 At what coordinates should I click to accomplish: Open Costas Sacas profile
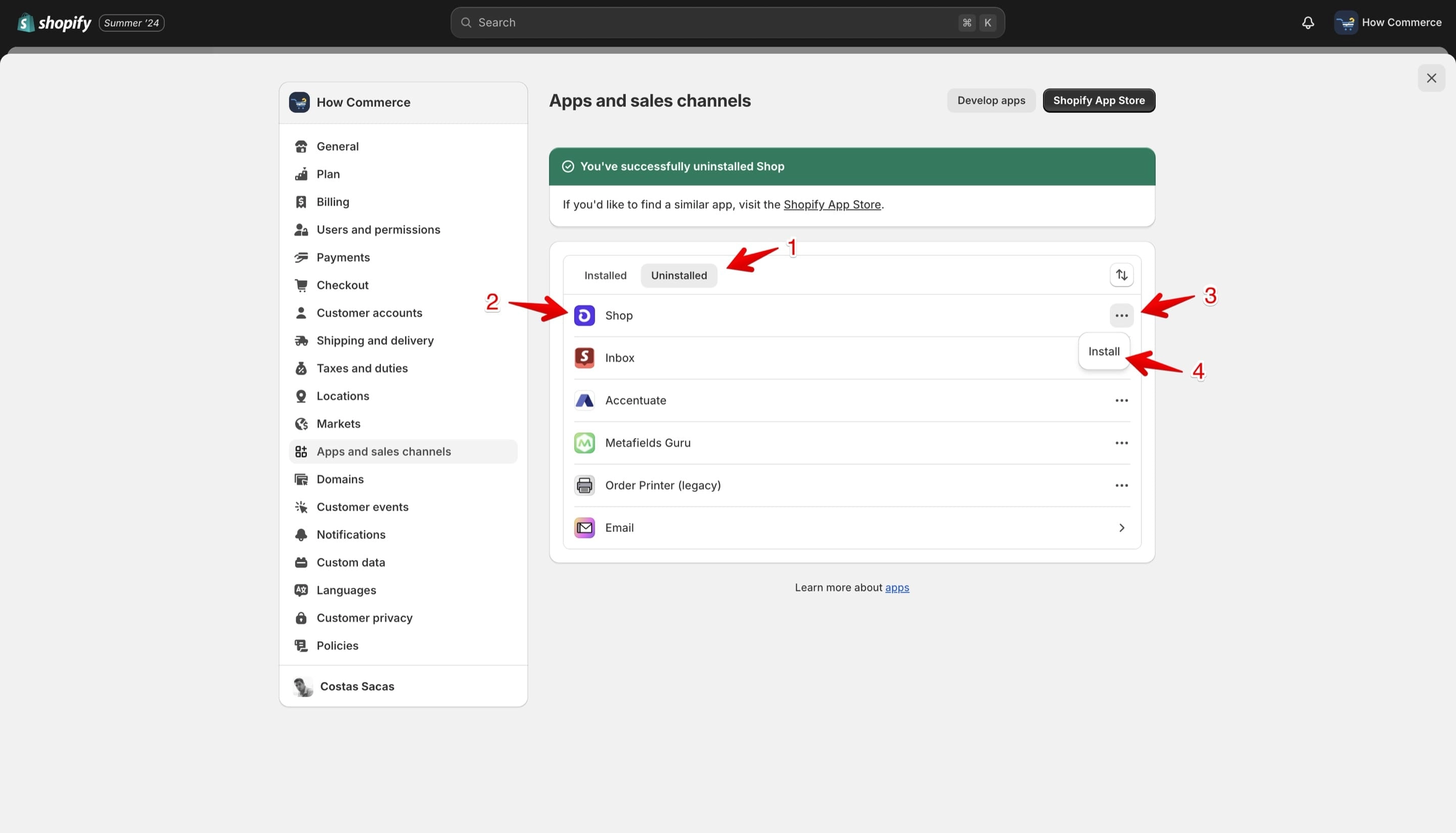403,686
